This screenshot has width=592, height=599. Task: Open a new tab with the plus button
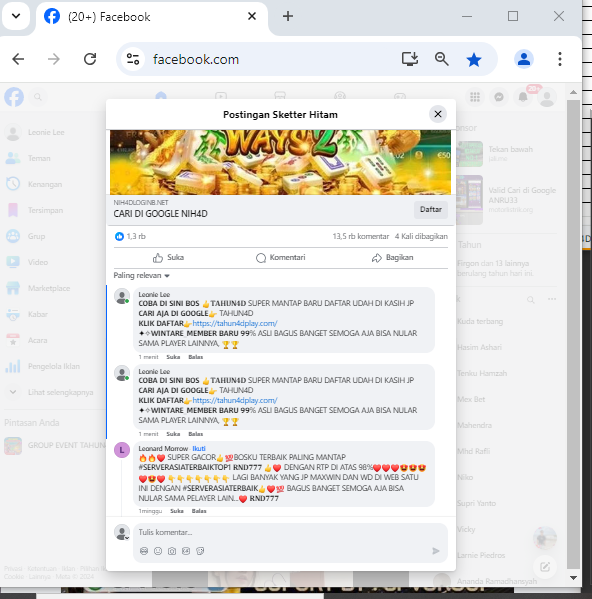288,16
